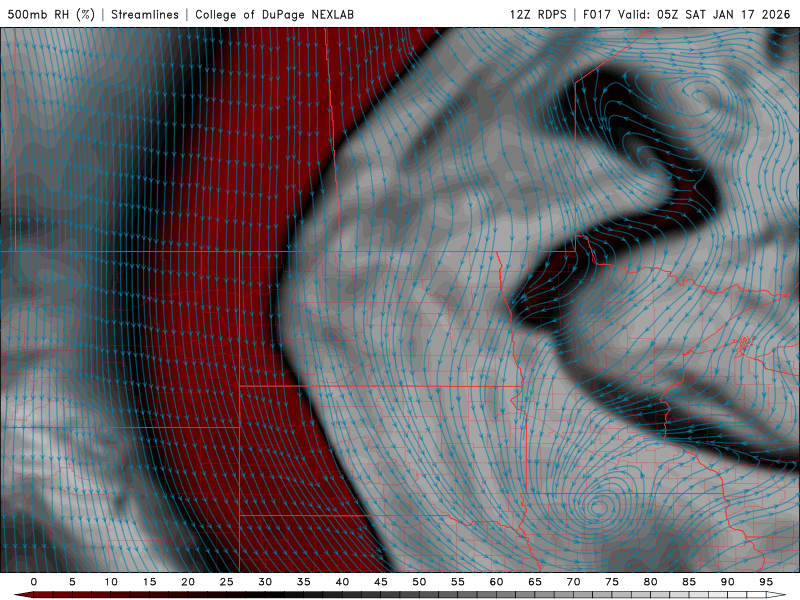The height and width of the screenshot is (600, 800).
Task: Select the 50 value on the RH scale
Action: point(419,582)
